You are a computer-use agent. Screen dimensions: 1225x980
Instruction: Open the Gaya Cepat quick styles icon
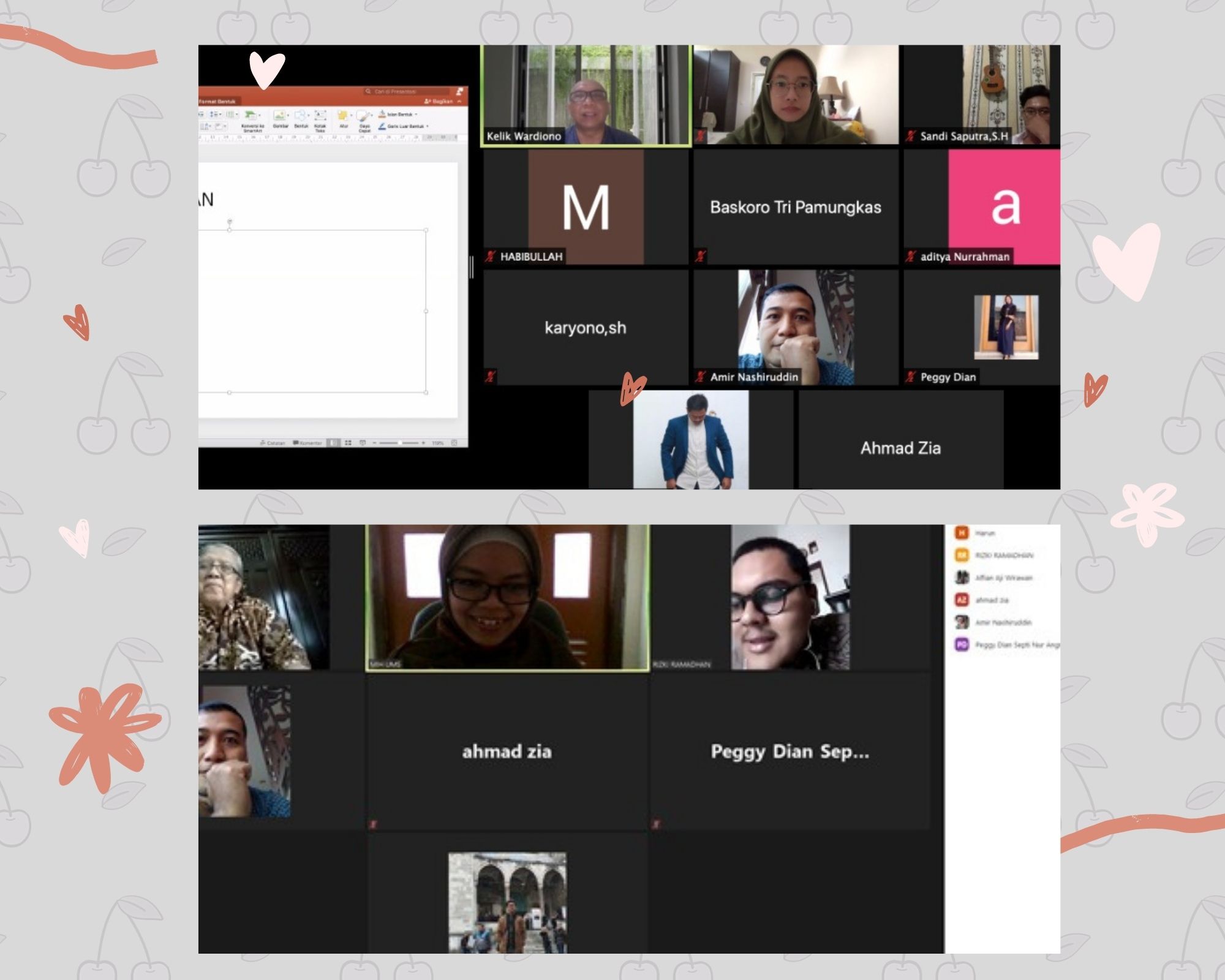click(363, 116)
